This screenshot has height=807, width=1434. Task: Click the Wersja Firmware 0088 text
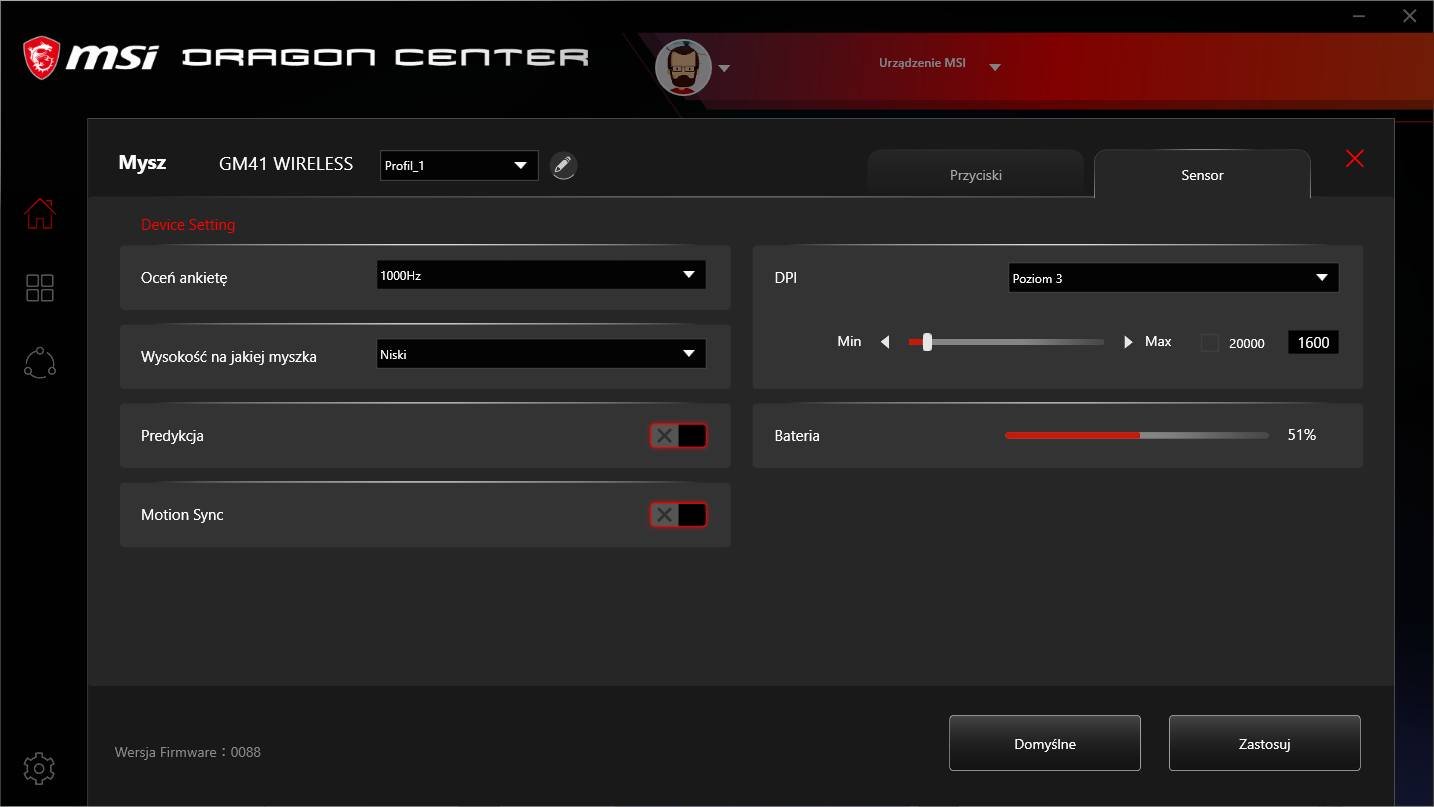[x=188, y=752]
